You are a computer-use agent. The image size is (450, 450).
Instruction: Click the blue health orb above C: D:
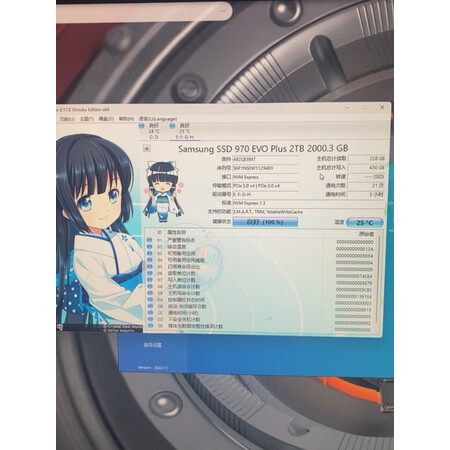pyautogui.click(x=141, y=126)
